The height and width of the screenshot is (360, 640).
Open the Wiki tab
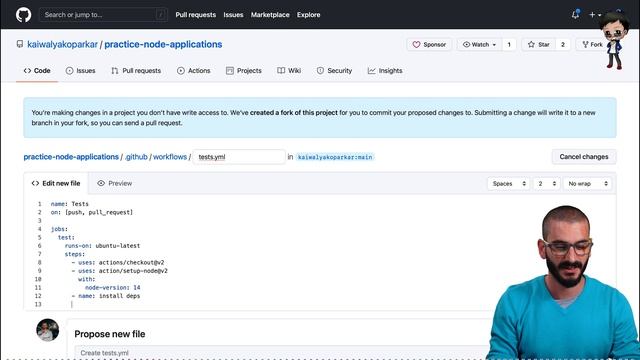pyautogui.click(x=289, y=71)
